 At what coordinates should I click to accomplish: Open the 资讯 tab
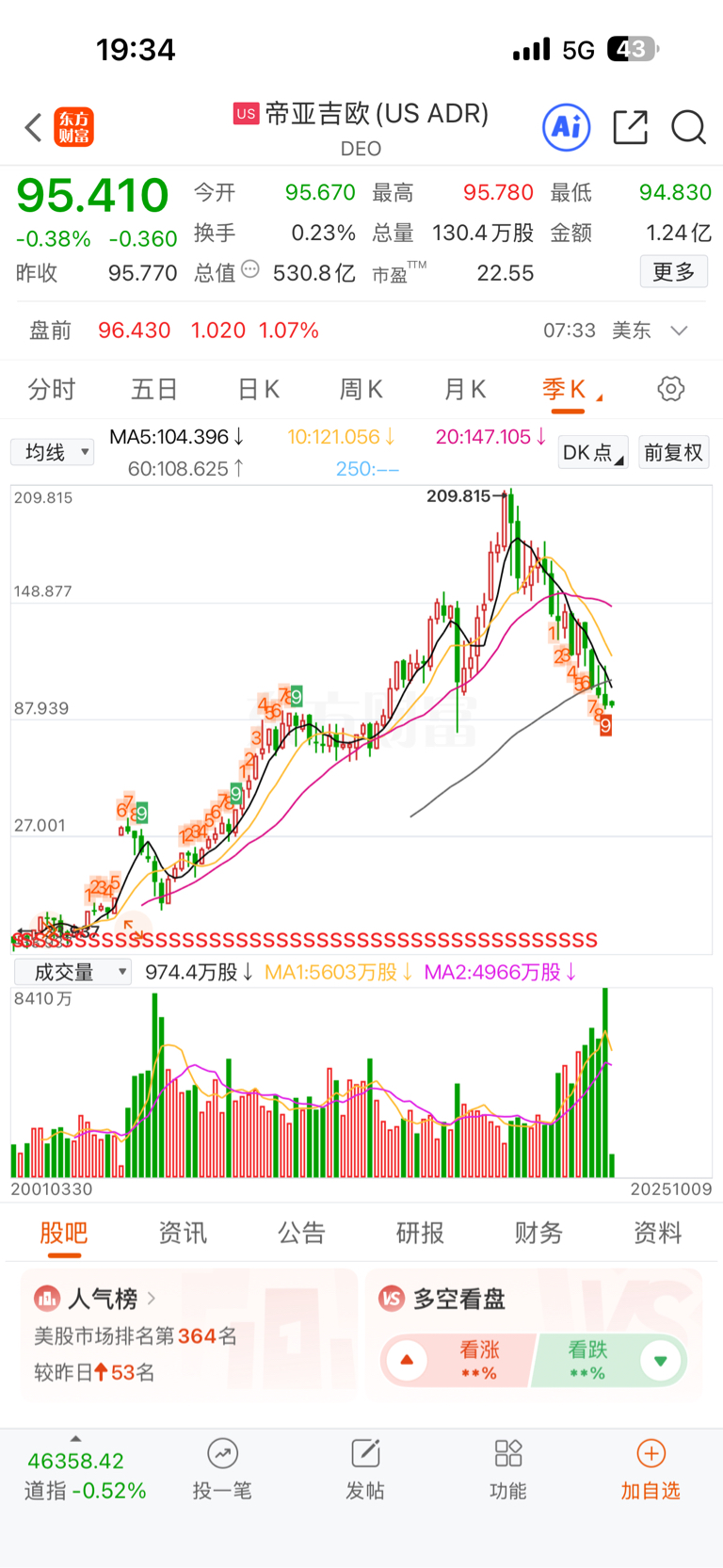tap(183, 1232)
